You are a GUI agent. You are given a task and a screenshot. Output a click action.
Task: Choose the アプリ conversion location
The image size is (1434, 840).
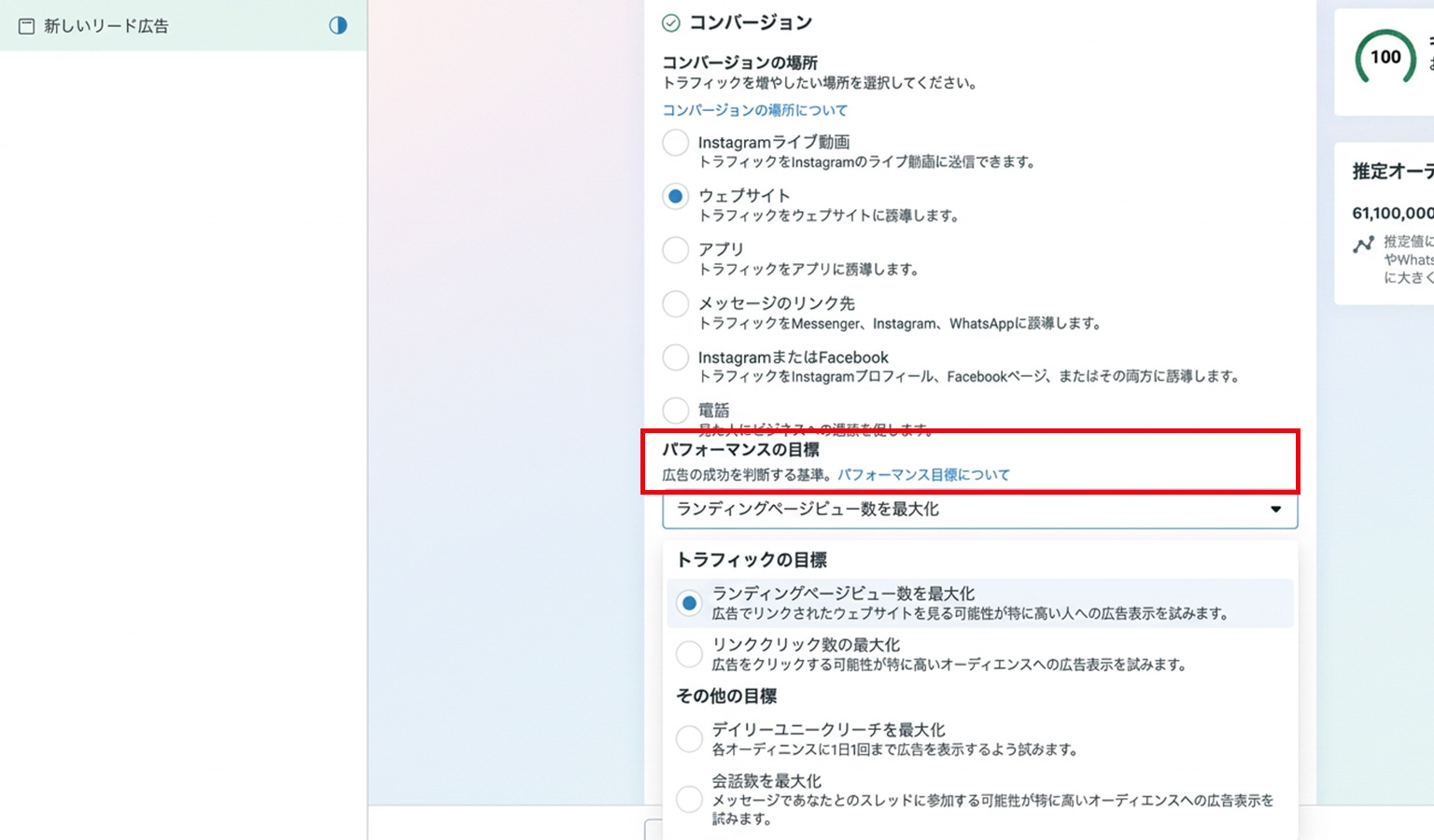point(675,250)
